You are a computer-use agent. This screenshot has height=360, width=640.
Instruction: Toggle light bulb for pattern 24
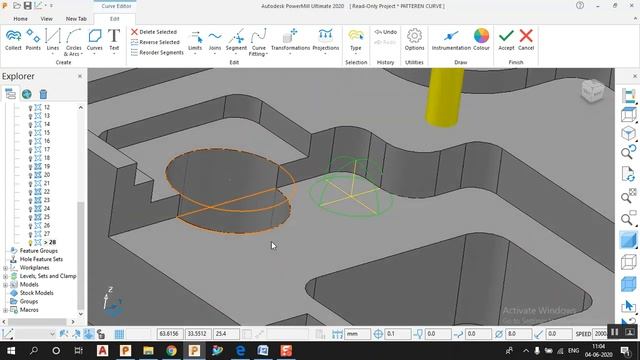30,209
